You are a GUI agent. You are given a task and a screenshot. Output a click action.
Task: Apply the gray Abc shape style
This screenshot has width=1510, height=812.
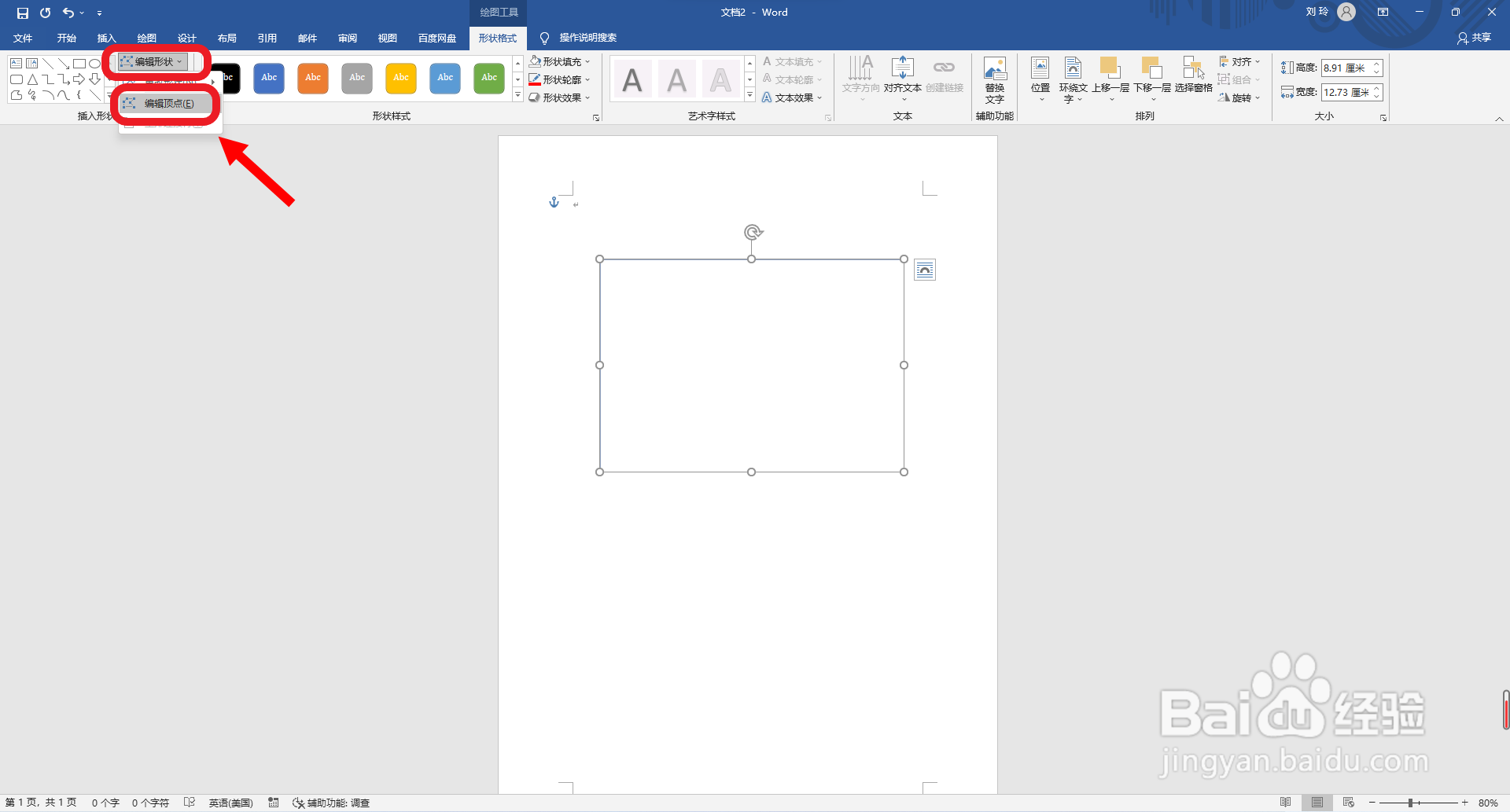point(357,78)
